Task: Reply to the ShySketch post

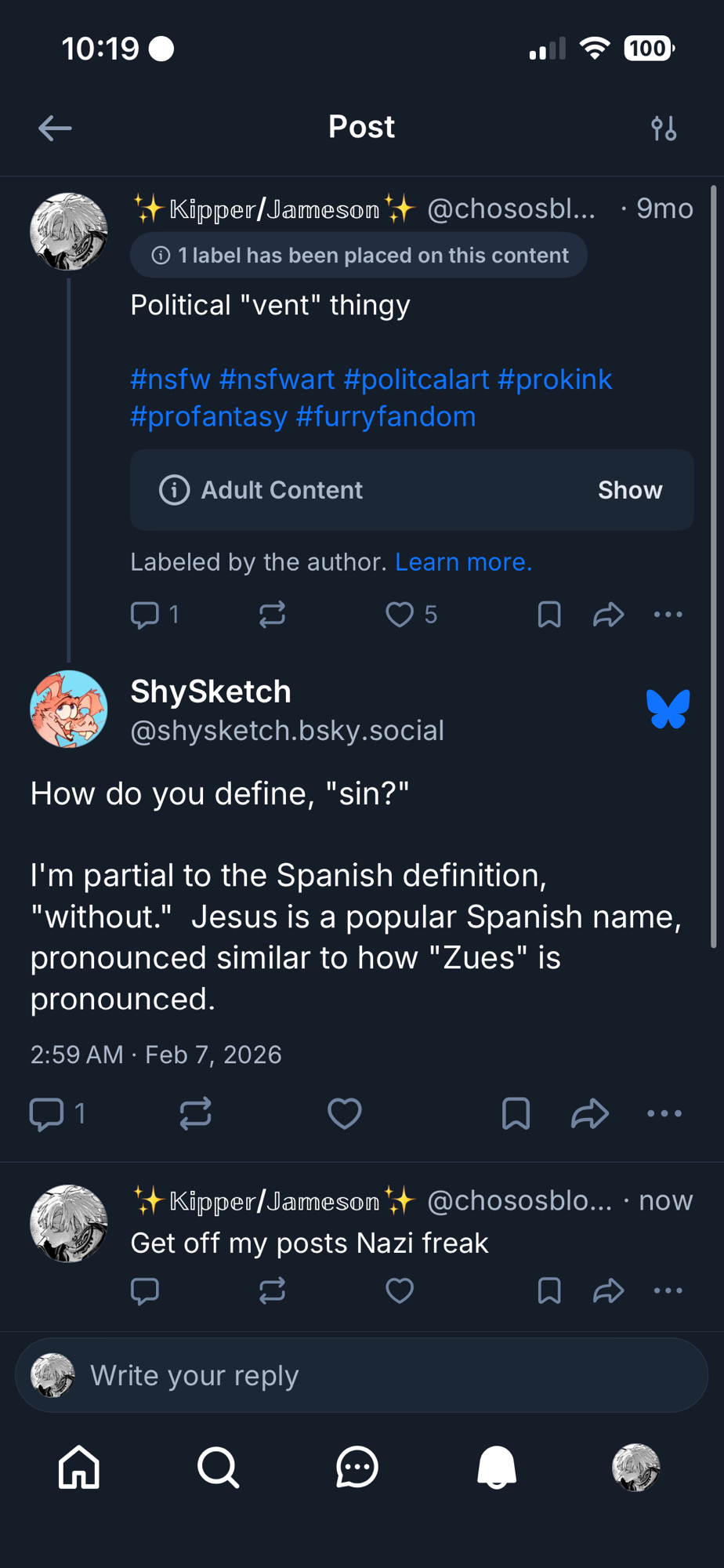Action: 46,1113
